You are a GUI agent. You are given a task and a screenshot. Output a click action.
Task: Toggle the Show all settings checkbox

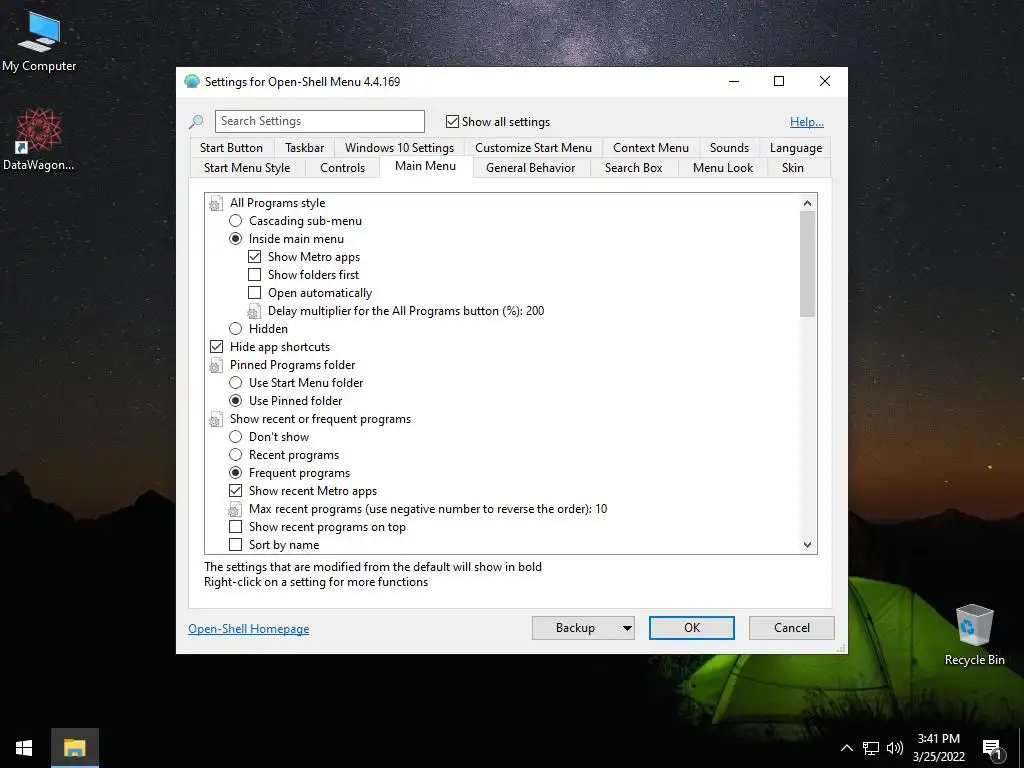pyautogui.click(x=452, y=121)
